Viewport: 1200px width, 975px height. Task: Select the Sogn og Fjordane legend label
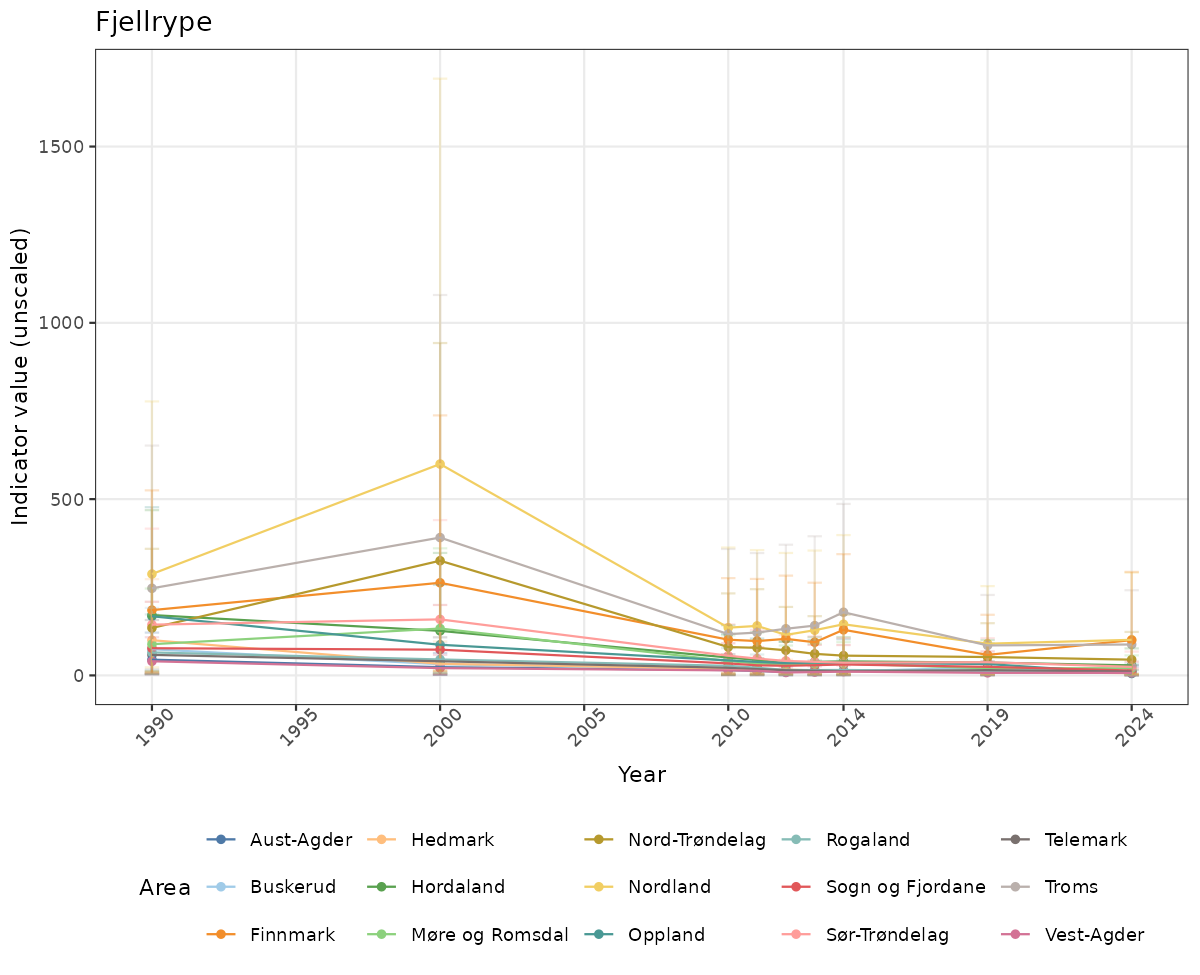coord(905,887)
